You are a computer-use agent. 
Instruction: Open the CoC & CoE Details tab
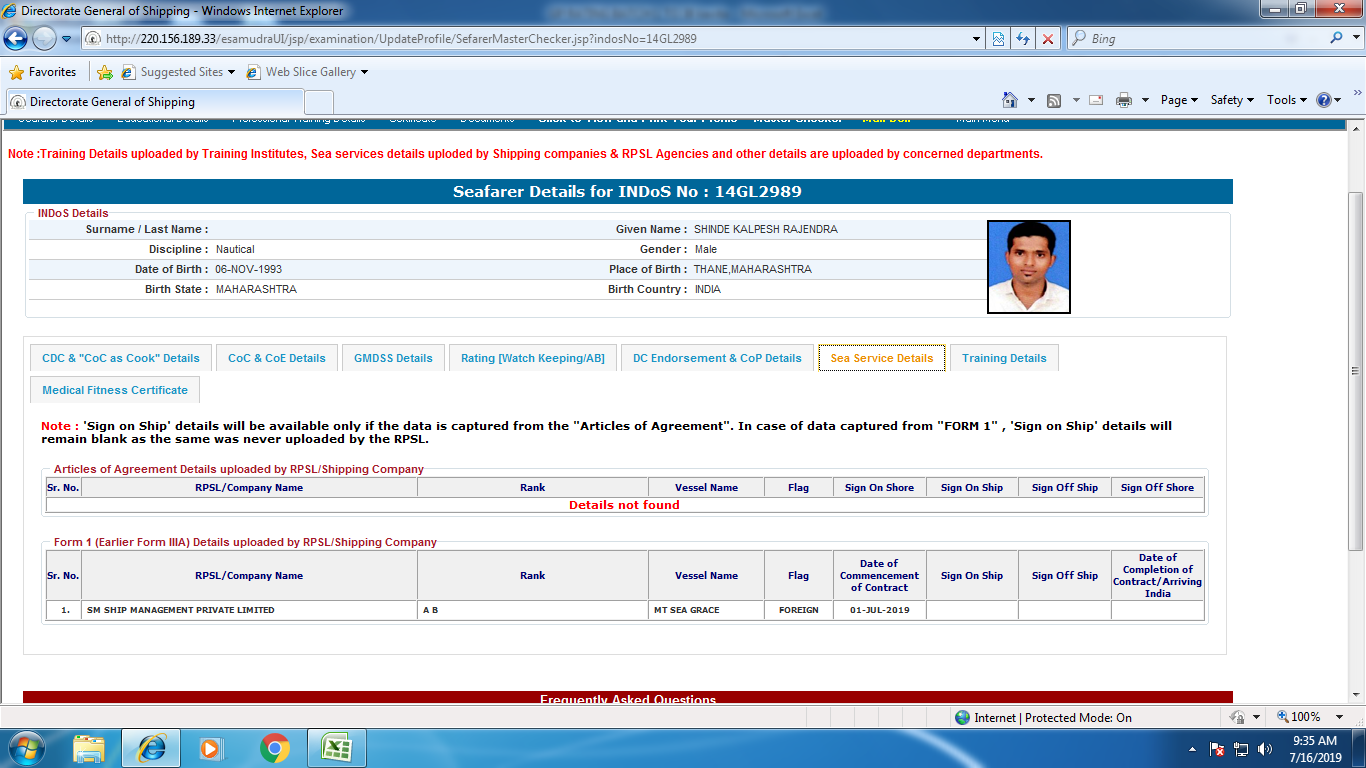click(277, 358)
